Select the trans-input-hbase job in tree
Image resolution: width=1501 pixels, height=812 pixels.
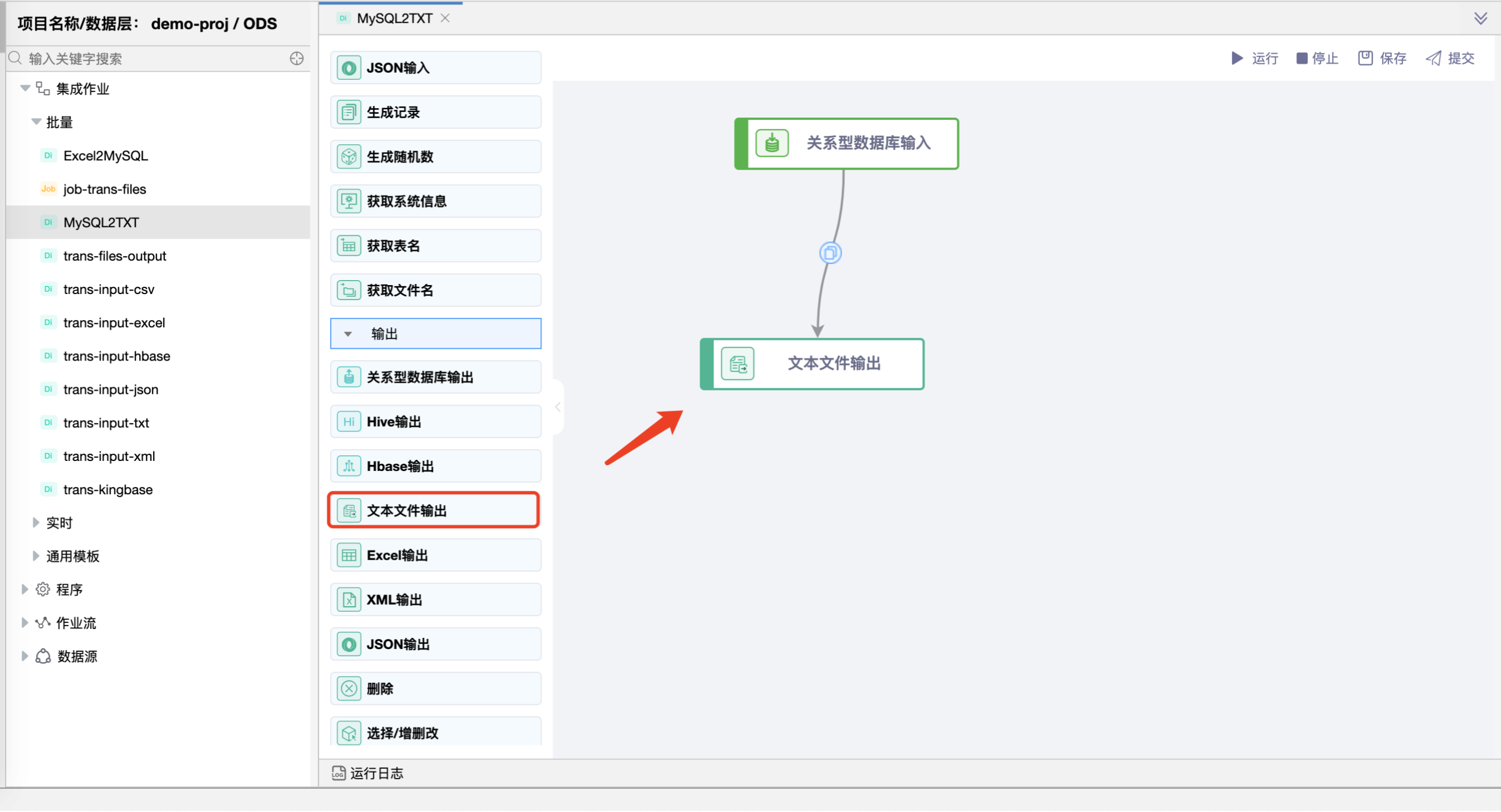point(116,356)
